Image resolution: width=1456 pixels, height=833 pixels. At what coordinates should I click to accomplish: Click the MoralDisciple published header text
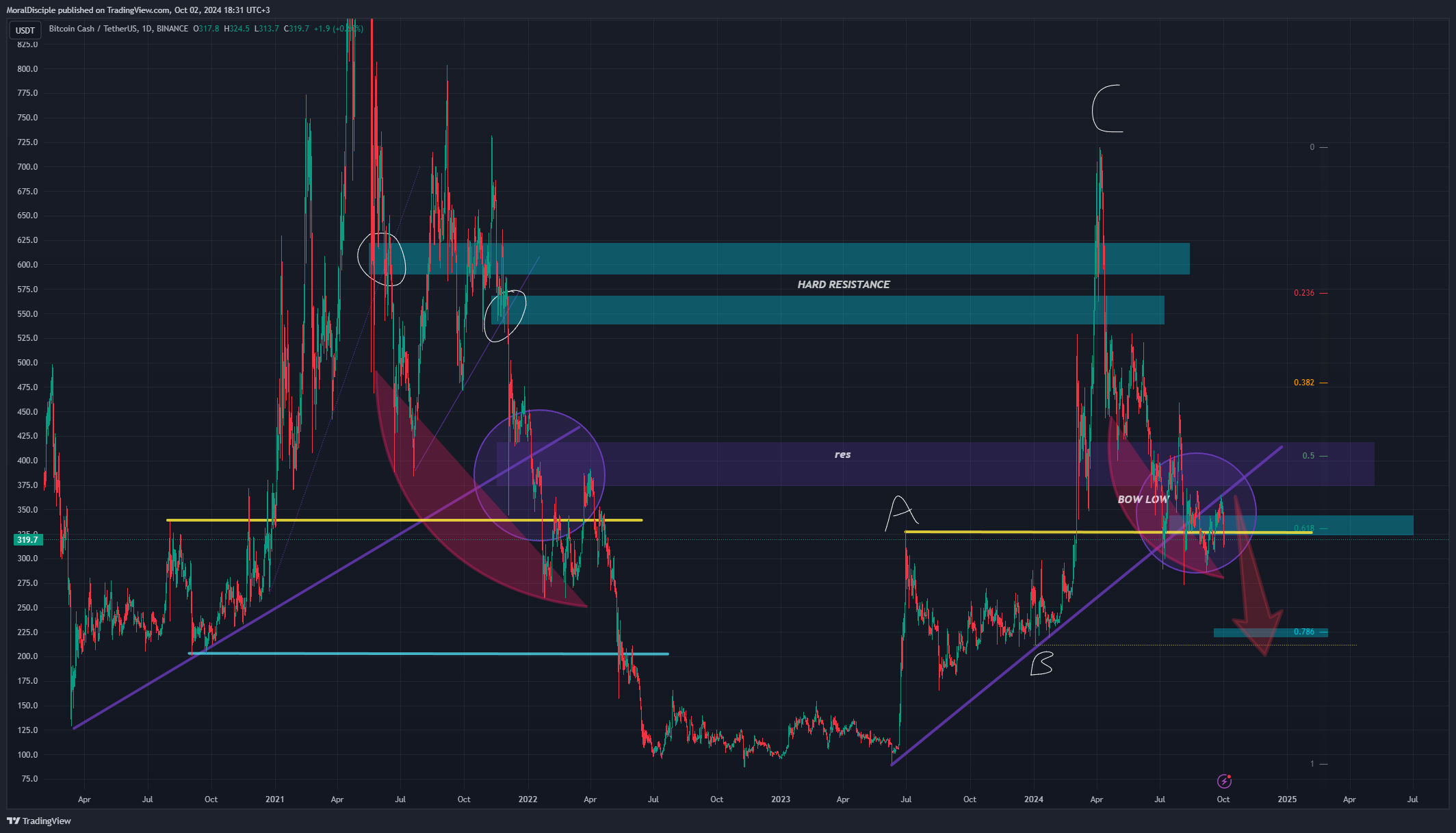pyautogui.click(x=138, y=10)
